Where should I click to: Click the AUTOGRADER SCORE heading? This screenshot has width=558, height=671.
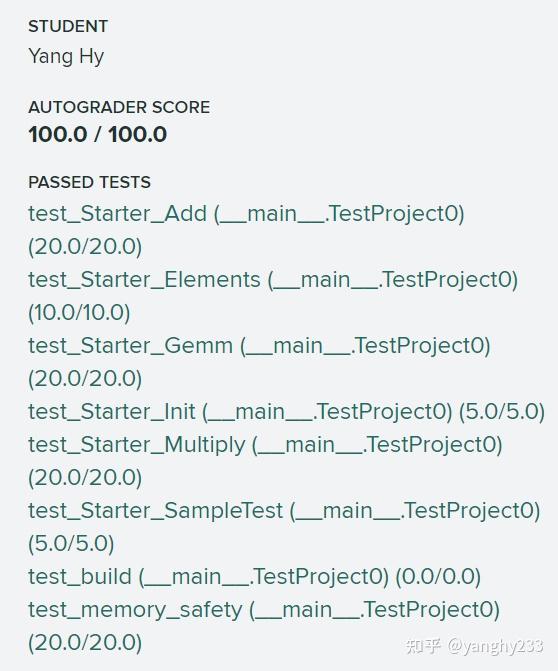pos(119,107)
